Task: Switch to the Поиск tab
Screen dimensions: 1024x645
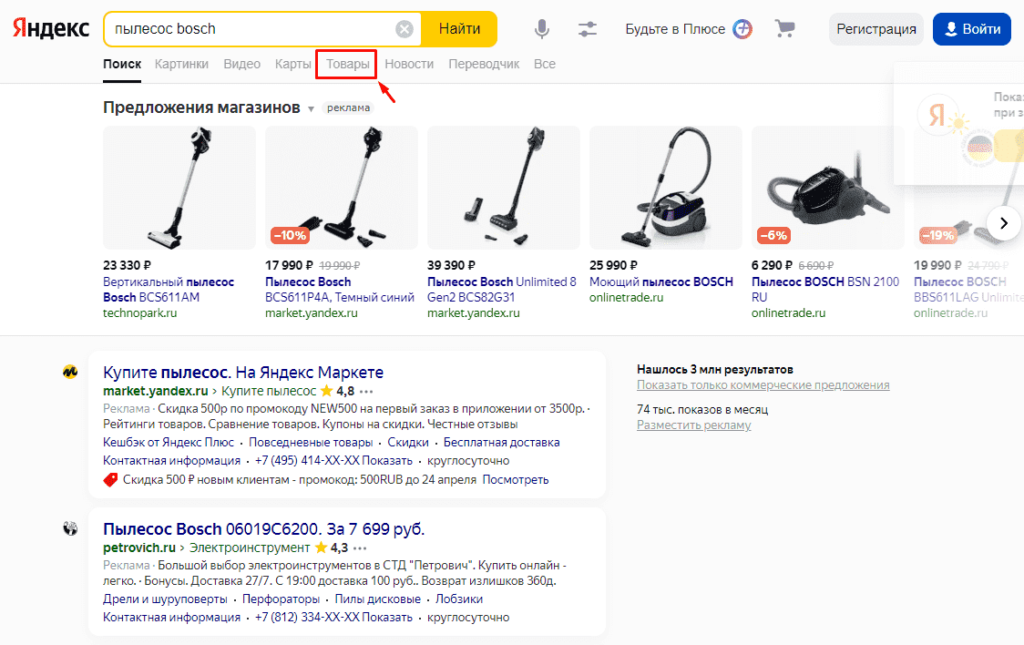Action: tap(122, 64)
